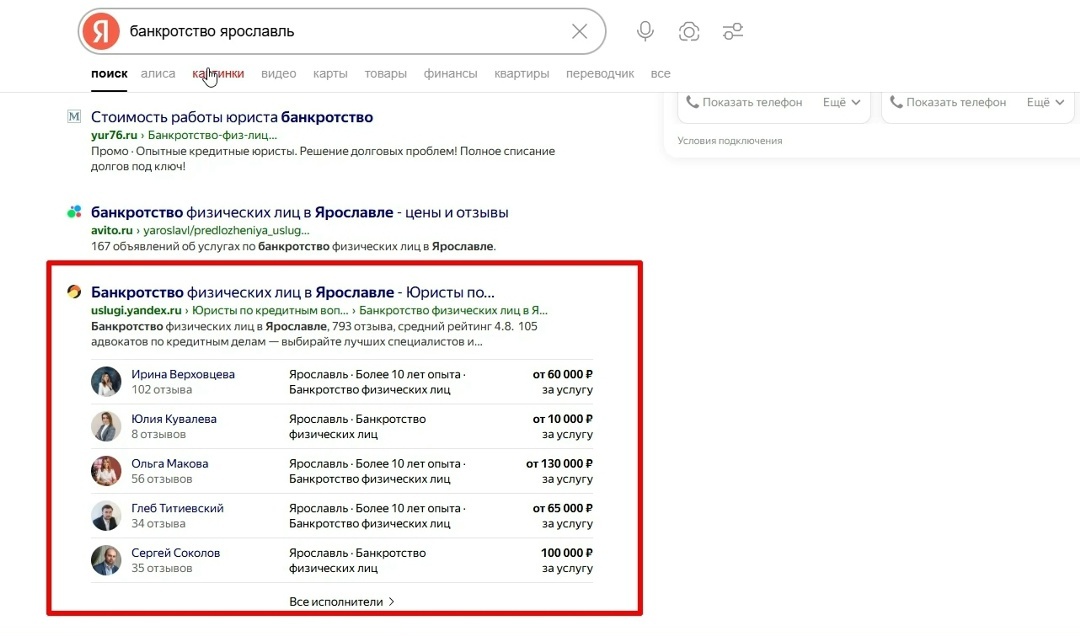Viewport: 1080px width, 636px height.
Task: Open Сергей Соколов profile
Action: (176, 553)
